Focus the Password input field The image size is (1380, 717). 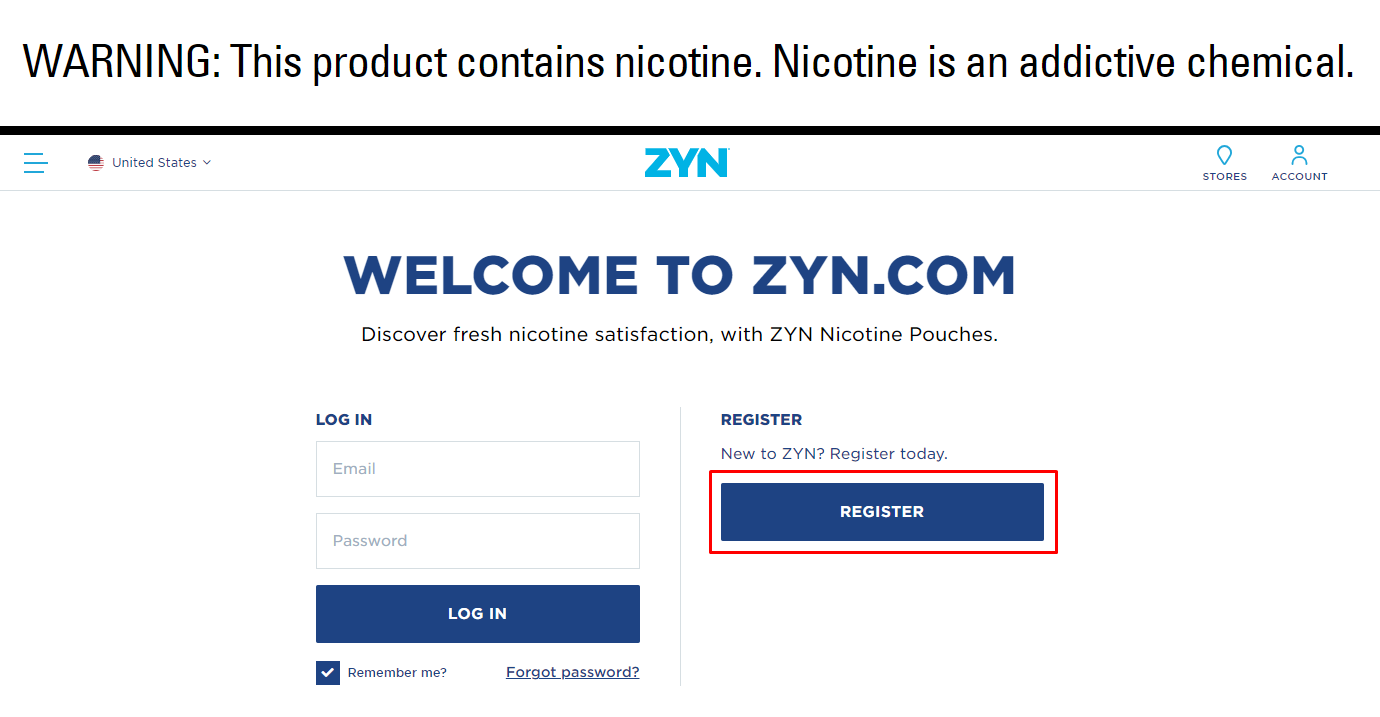point(478,541)
